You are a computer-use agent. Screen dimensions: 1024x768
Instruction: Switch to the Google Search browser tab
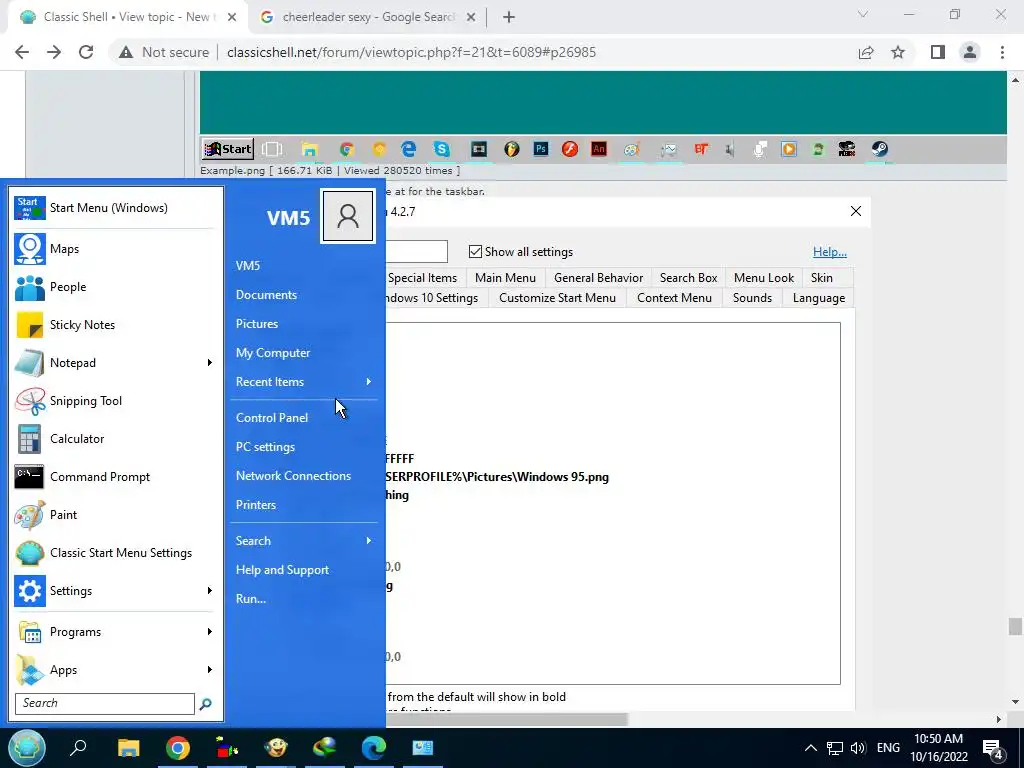[367, 17]
